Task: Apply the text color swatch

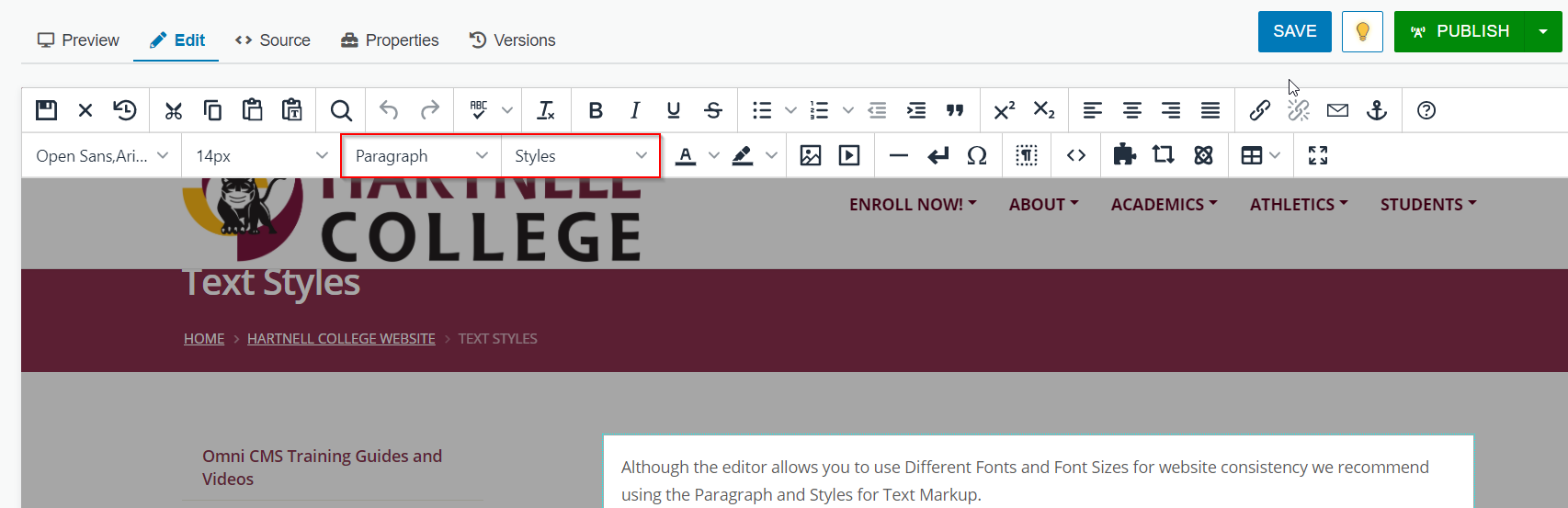Action: pyautogui.click(x=686, y=156)
